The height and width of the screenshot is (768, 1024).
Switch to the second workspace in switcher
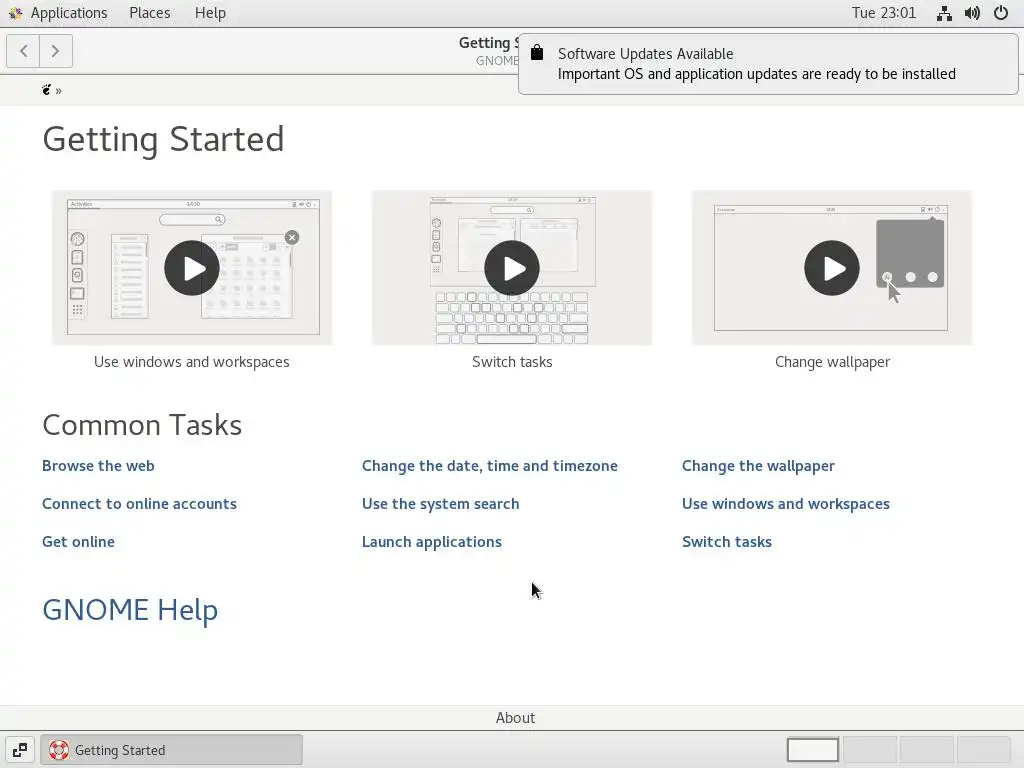click(x=870, y=750)
